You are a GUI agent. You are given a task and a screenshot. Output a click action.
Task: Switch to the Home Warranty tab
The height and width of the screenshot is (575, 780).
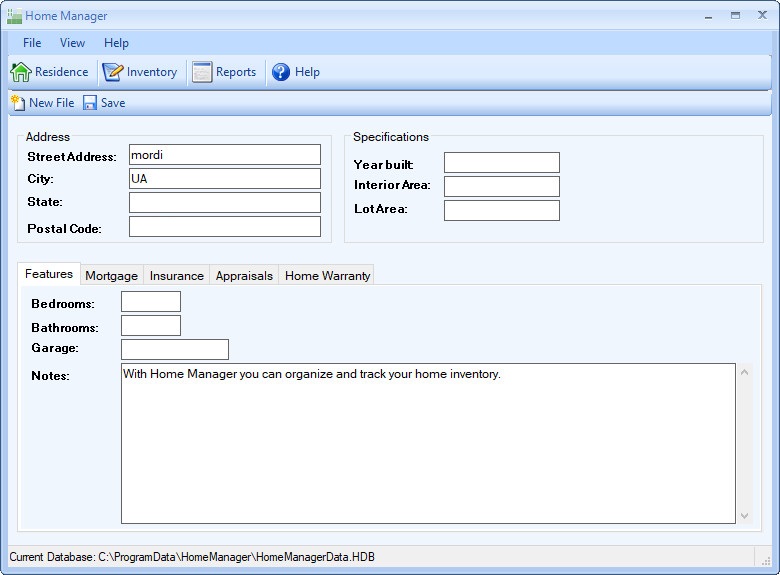327,276
